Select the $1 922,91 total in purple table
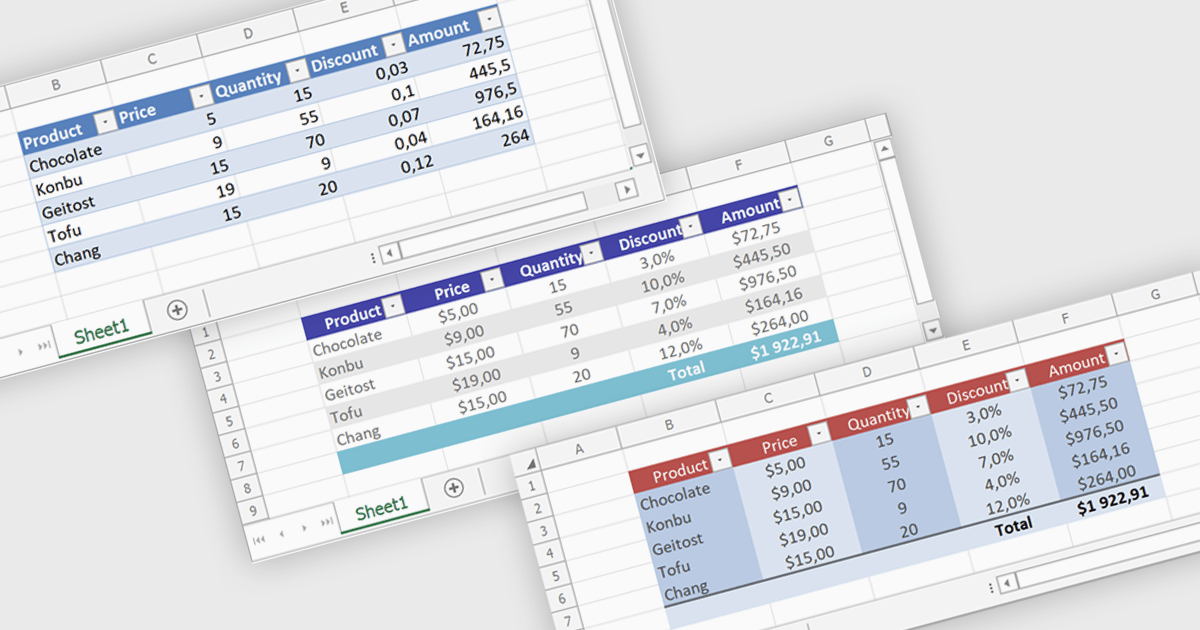1200x630 pixels. [x=785, y=346]
